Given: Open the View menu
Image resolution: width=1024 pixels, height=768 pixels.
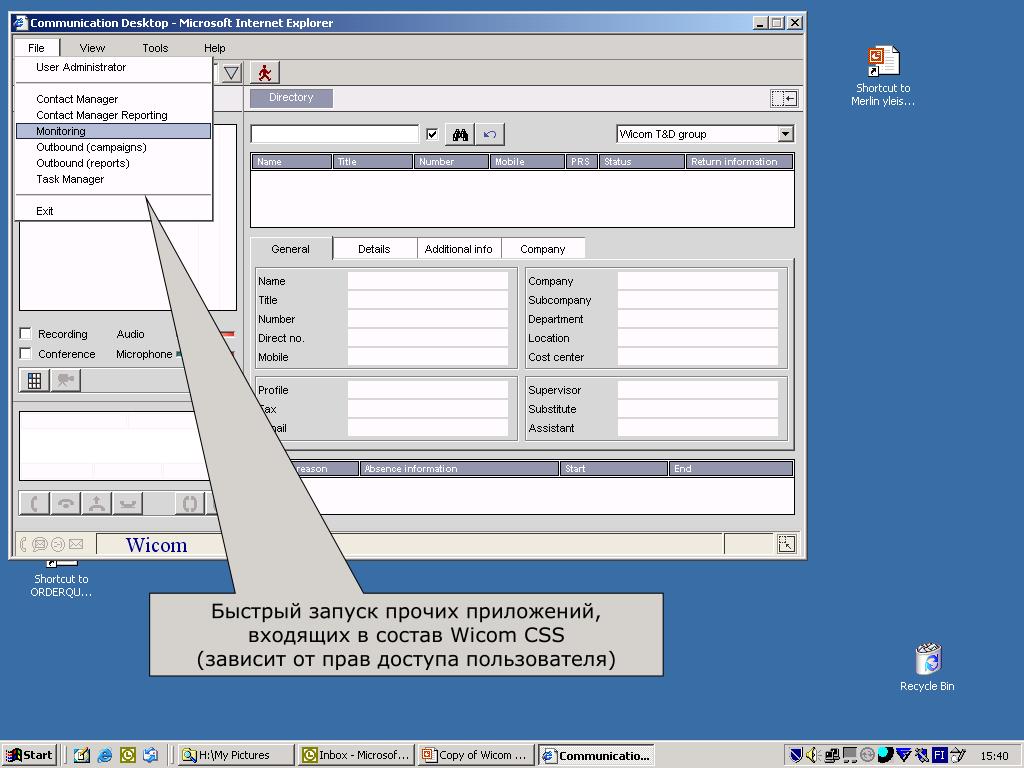Looking at the screenshot, I should pyautogui.click(x=92, y=48).
